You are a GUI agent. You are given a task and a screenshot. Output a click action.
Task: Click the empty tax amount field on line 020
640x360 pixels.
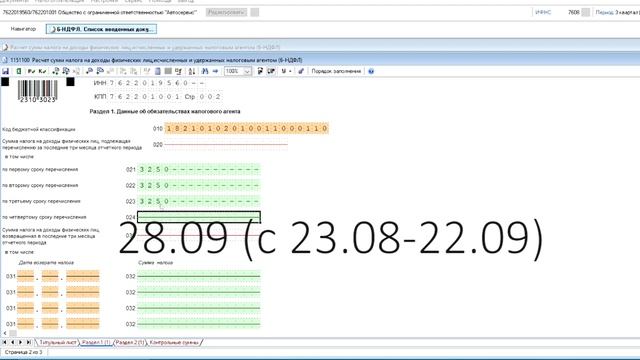(x=226, y=144)
